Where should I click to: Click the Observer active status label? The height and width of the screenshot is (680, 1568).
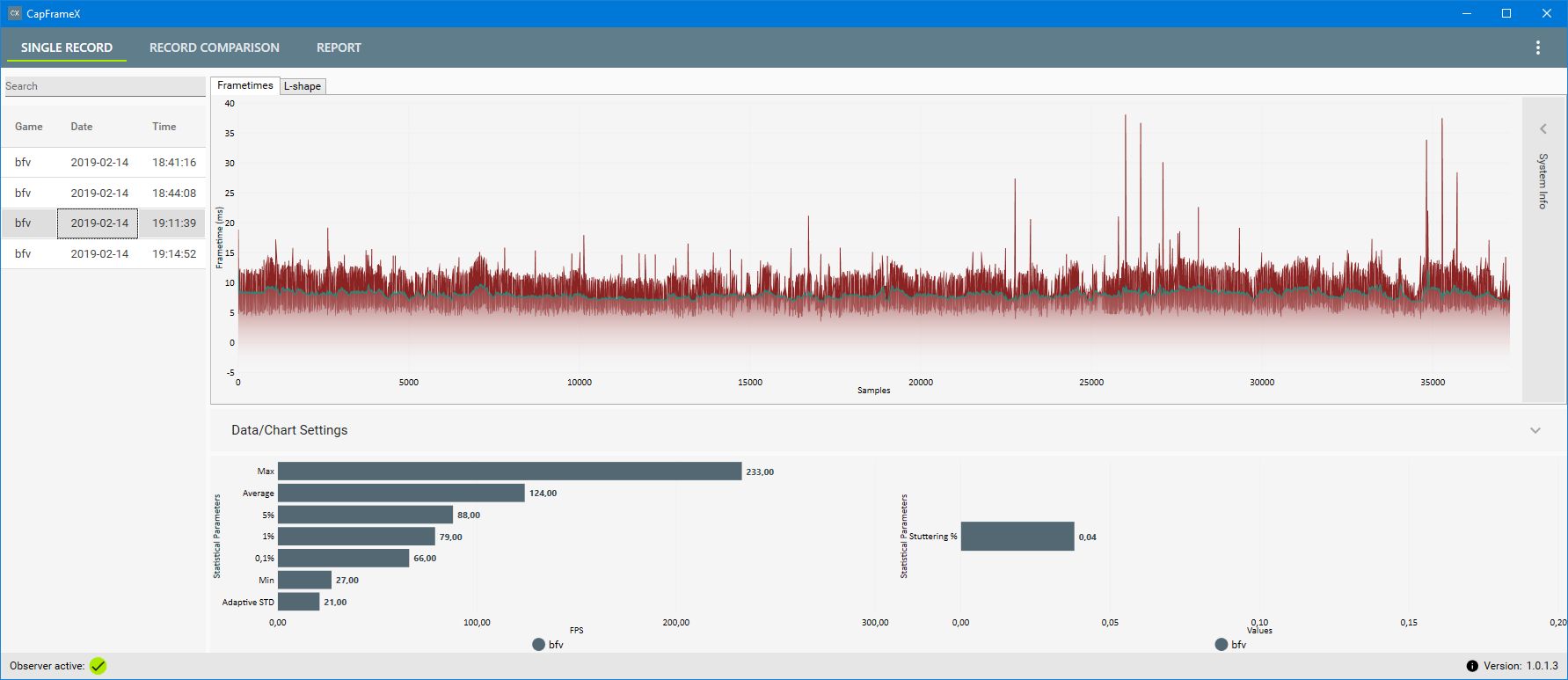pos(47,666)
